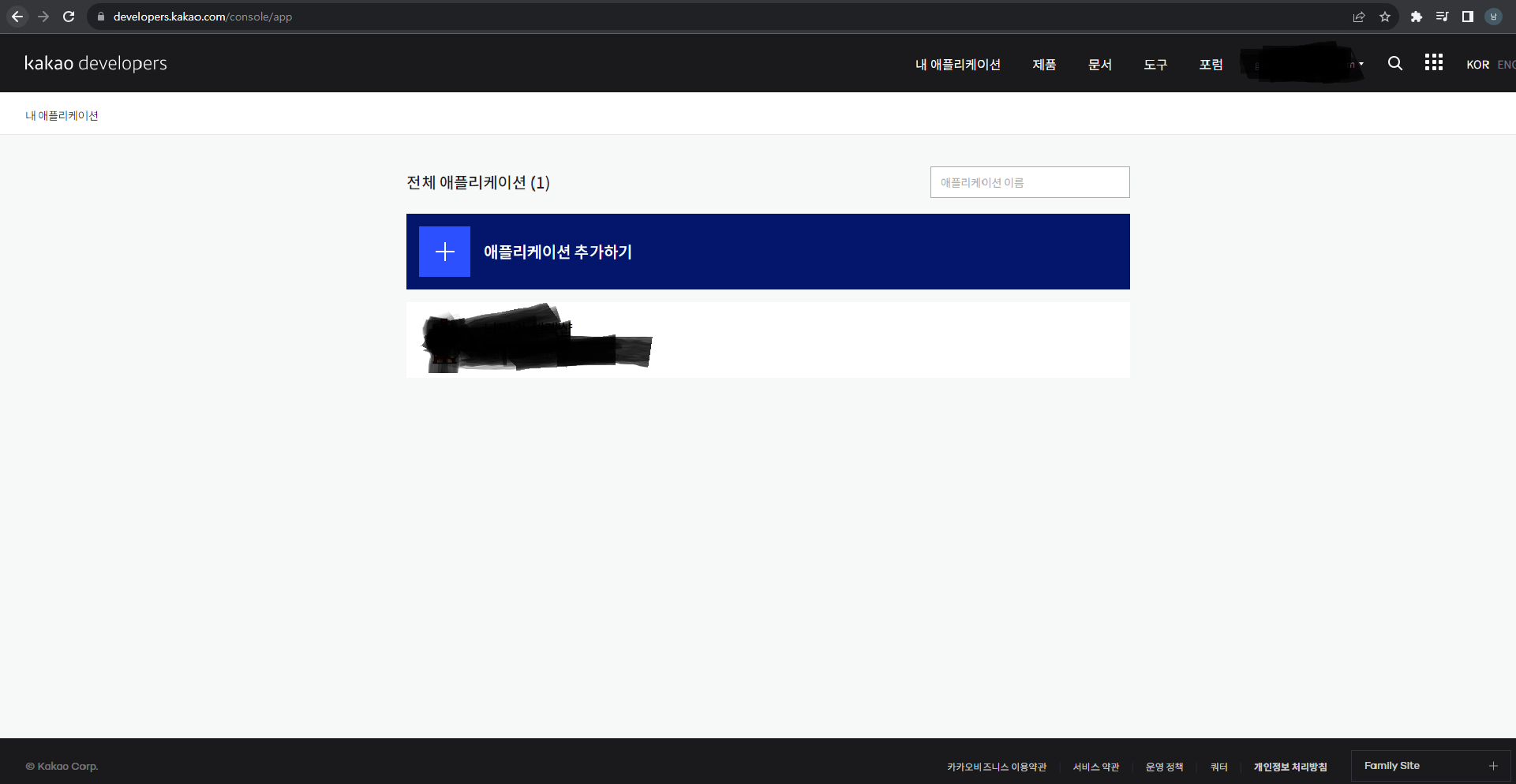Click the plus icon to add application
This screenshot has width=1516, height=784.
(x=444, y=252)
